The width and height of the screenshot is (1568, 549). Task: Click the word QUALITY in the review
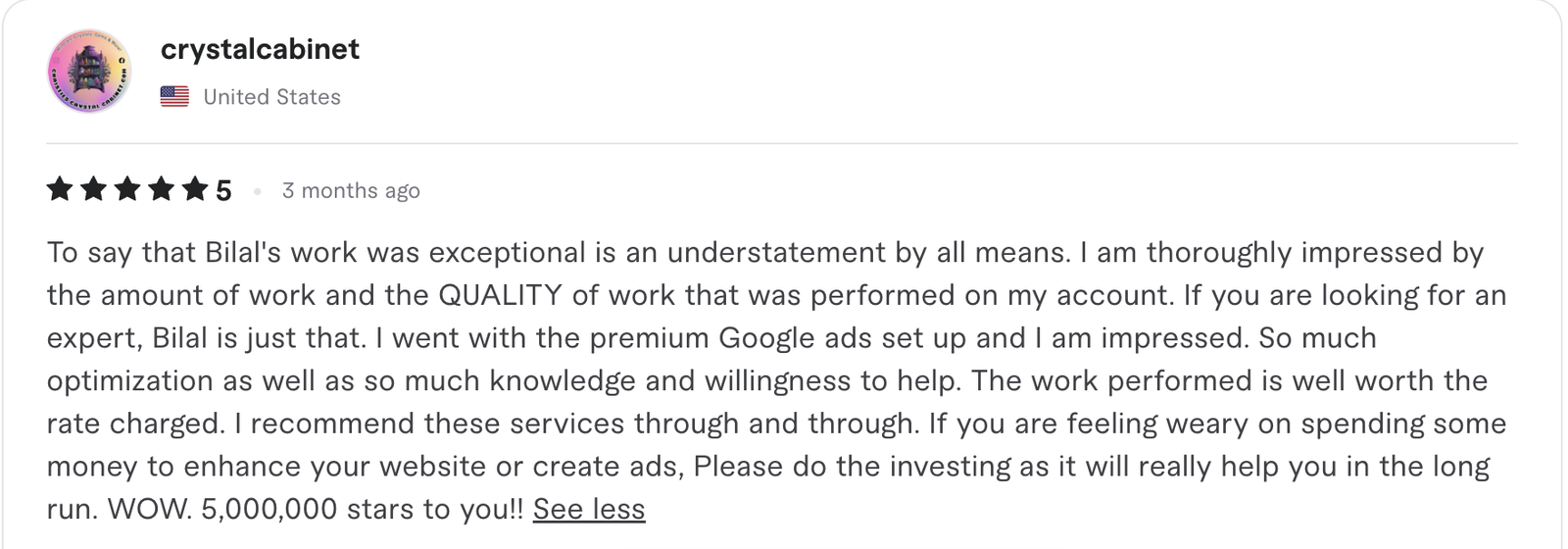point(500,295)
